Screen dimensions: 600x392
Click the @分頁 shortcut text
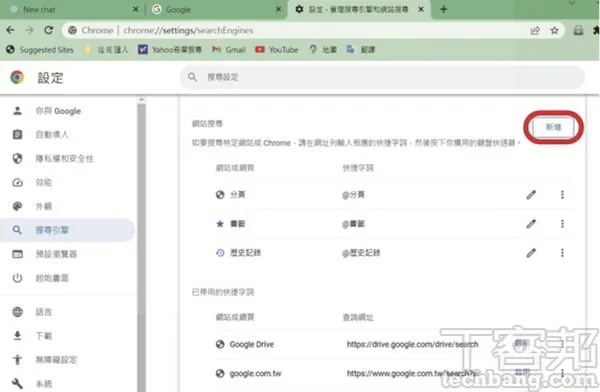[353, 195]
